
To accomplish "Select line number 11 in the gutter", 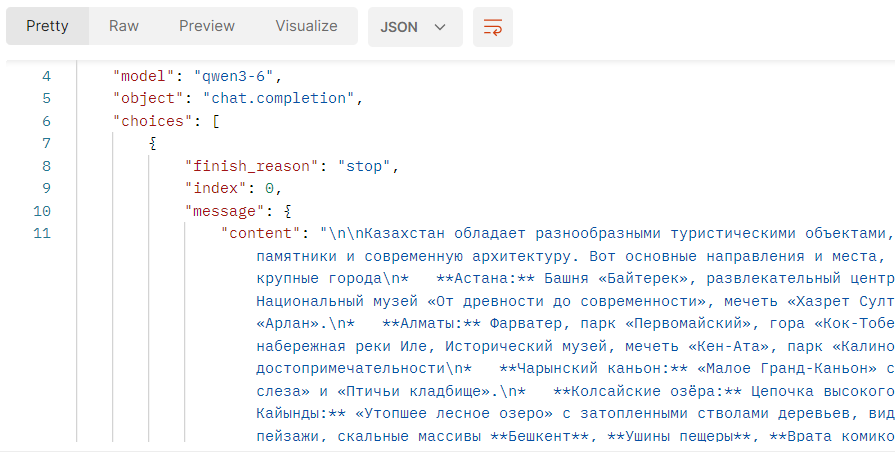I will (x=42, y=233).
